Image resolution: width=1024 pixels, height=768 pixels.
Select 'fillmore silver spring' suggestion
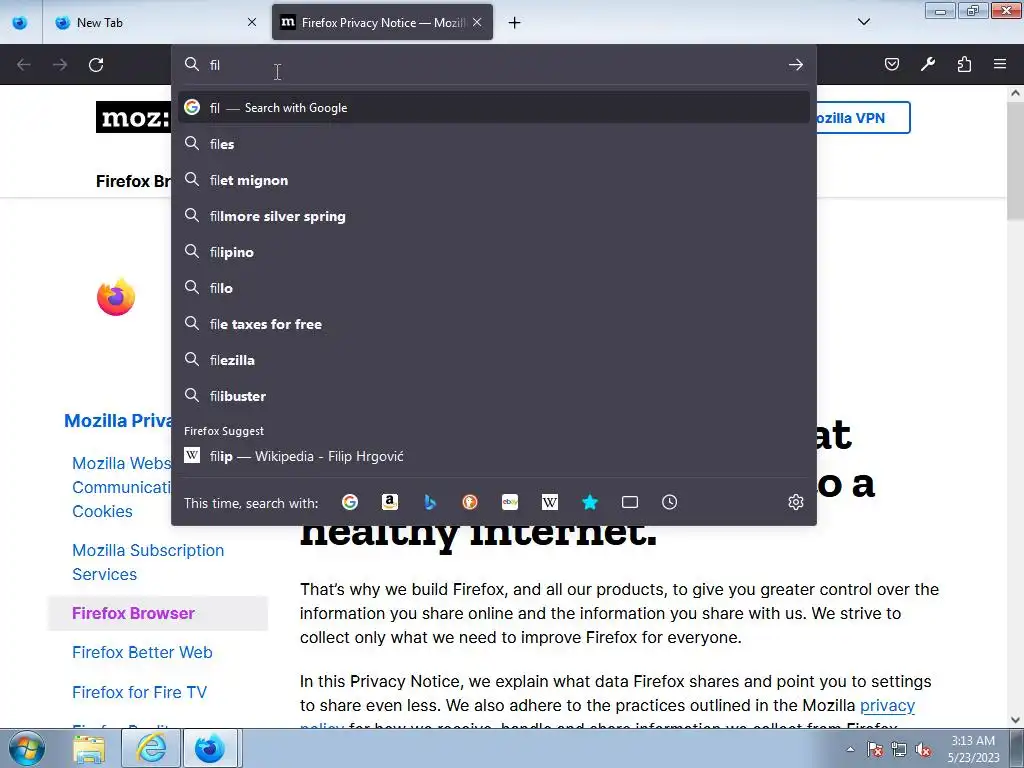pyautogui.click(x=494, y=216)
